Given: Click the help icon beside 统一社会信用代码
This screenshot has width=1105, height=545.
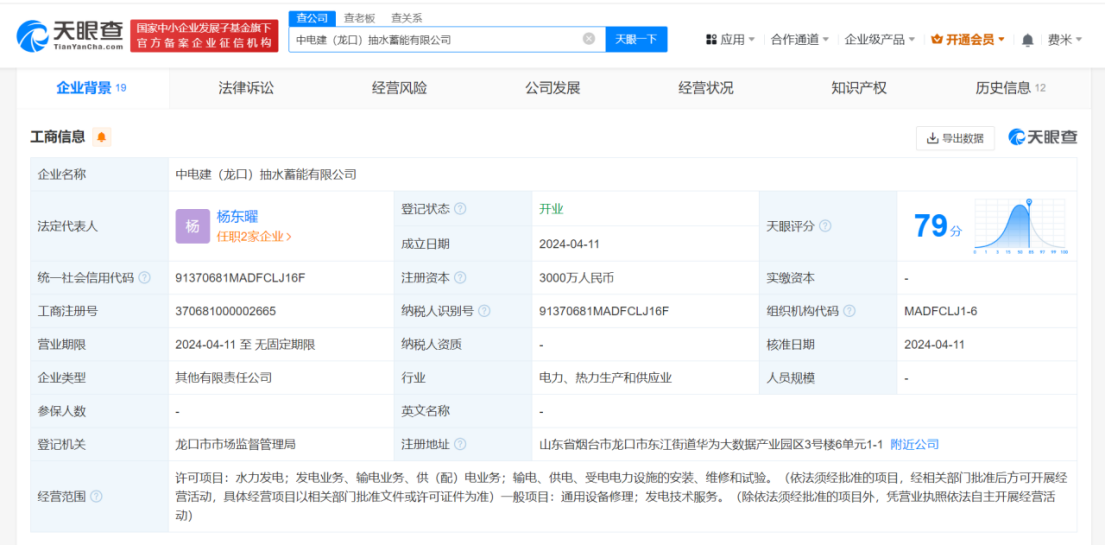Looking at the screenshot, I should coord(145,278).
